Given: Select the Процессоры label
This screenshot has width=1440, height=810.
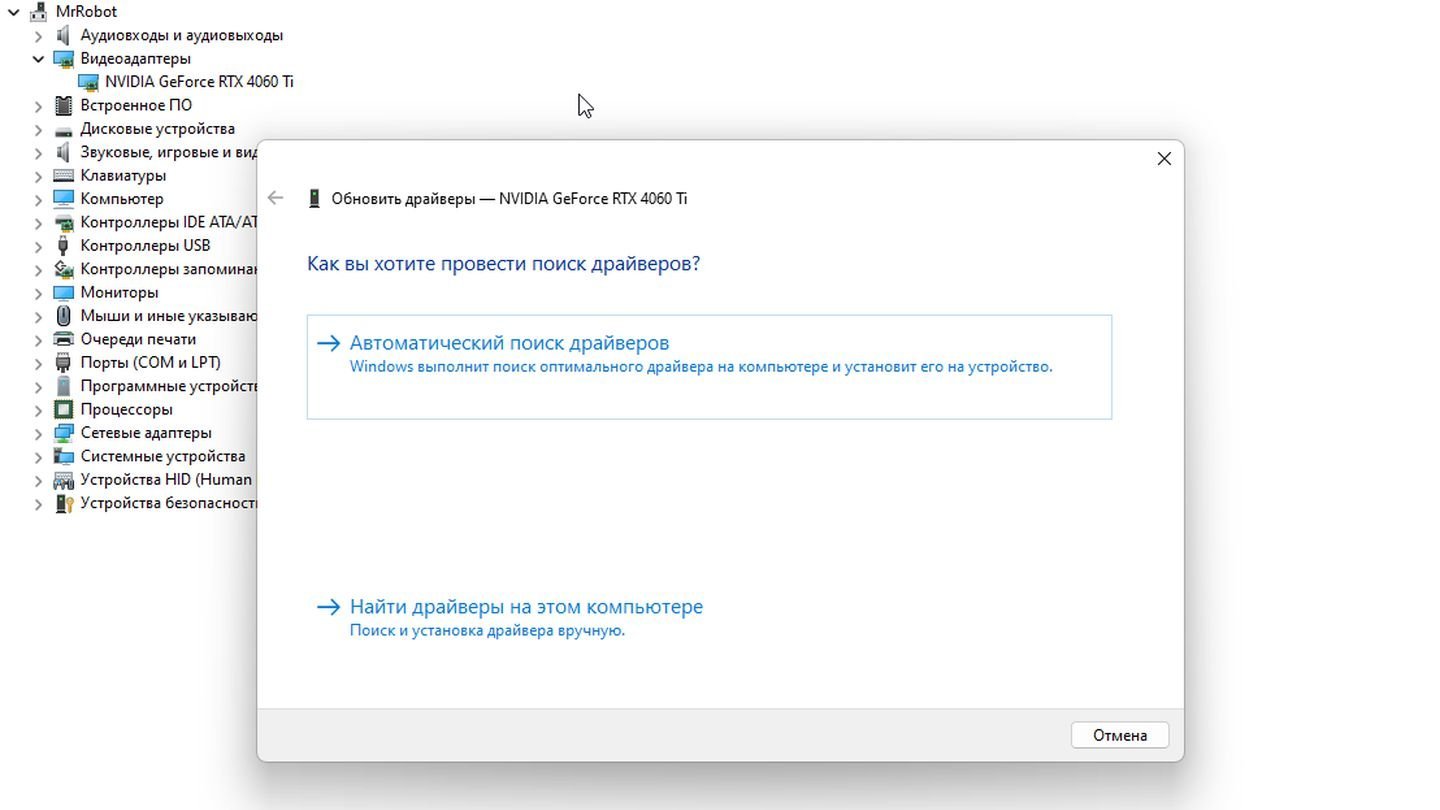Looking at the screenshot, I should click(126, 410).
